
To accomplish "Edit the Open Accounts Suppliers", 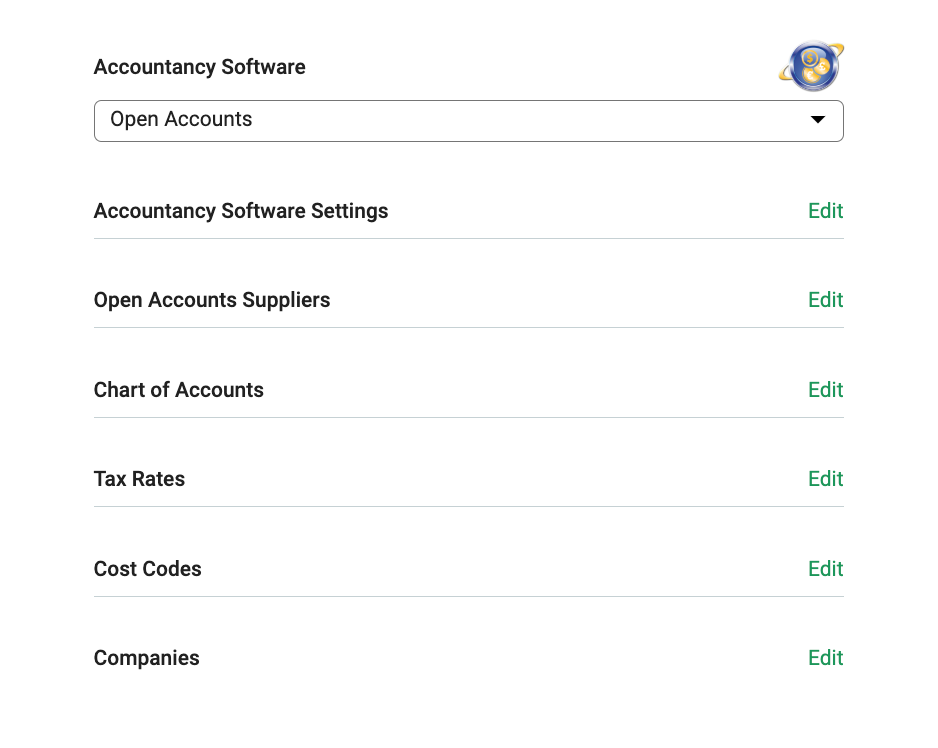I will (x=826, y=300).
